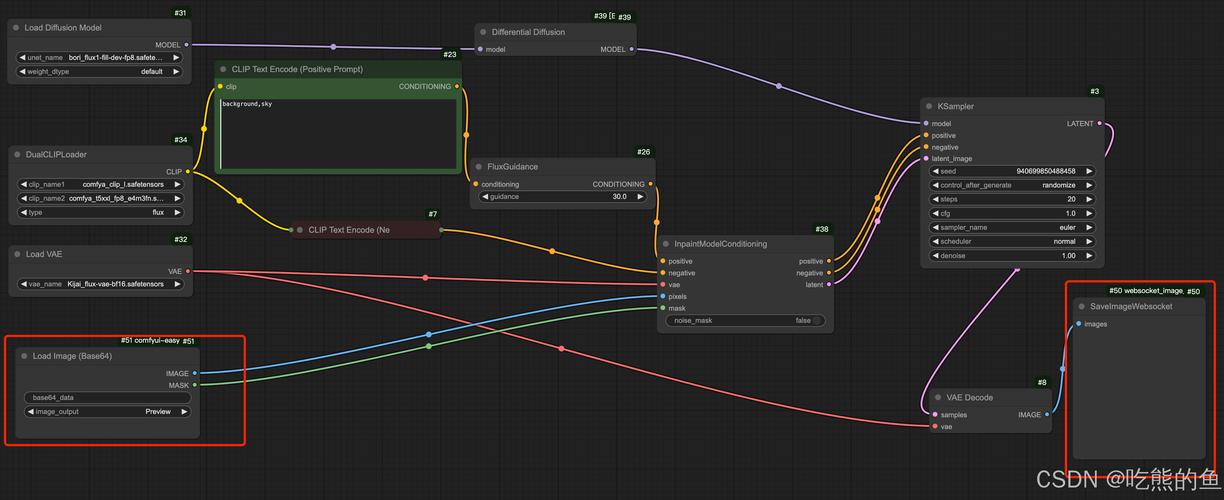Click the right arrow on sampler_name
The width and height of the screenshot is (1224, 500).
point(1089,227)
